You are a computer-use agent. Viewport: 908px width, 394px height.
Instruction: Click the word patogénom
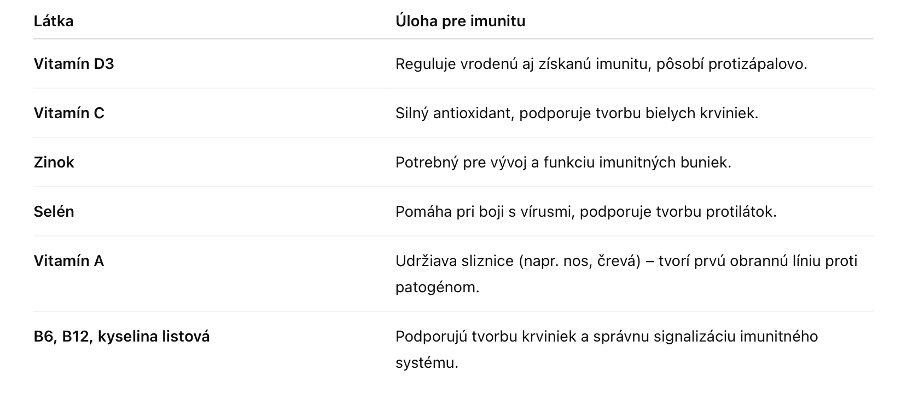click(x=437, y=287)
